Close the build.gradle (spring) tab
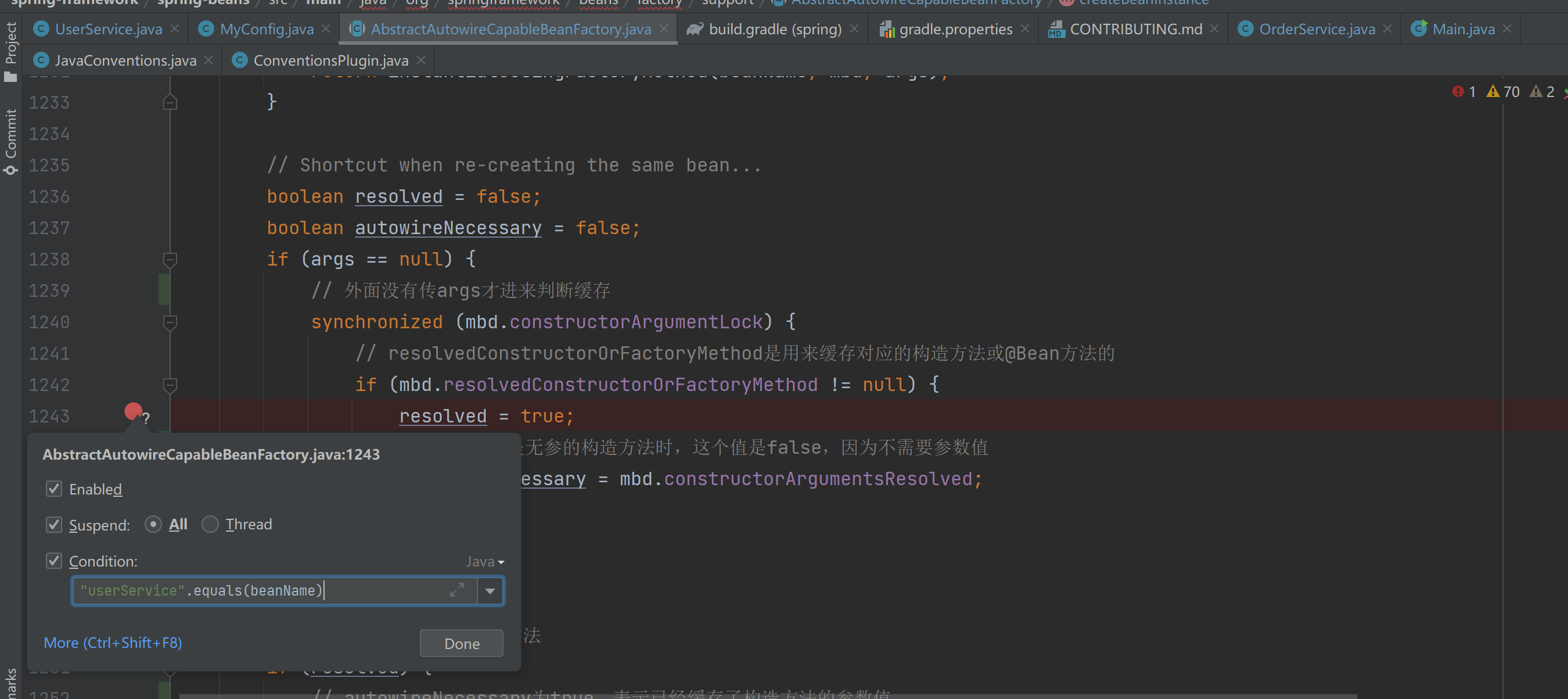 click(x=854, y=28)
